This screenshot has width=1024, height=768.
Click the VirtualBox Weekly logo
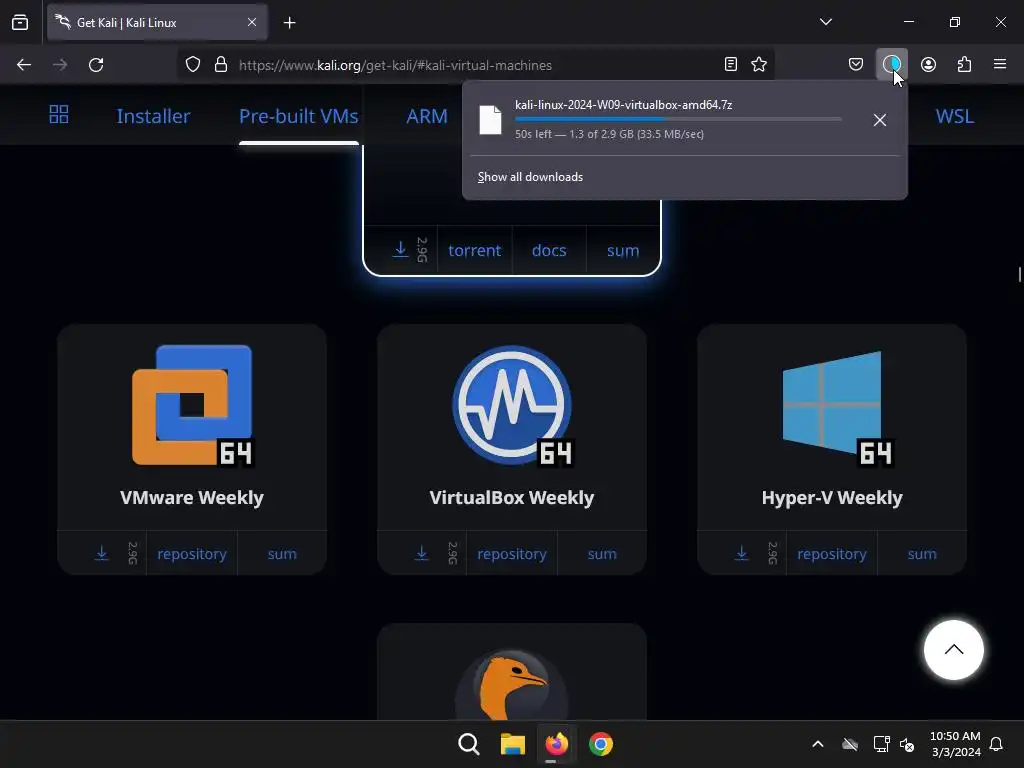[x=512, y=405]
